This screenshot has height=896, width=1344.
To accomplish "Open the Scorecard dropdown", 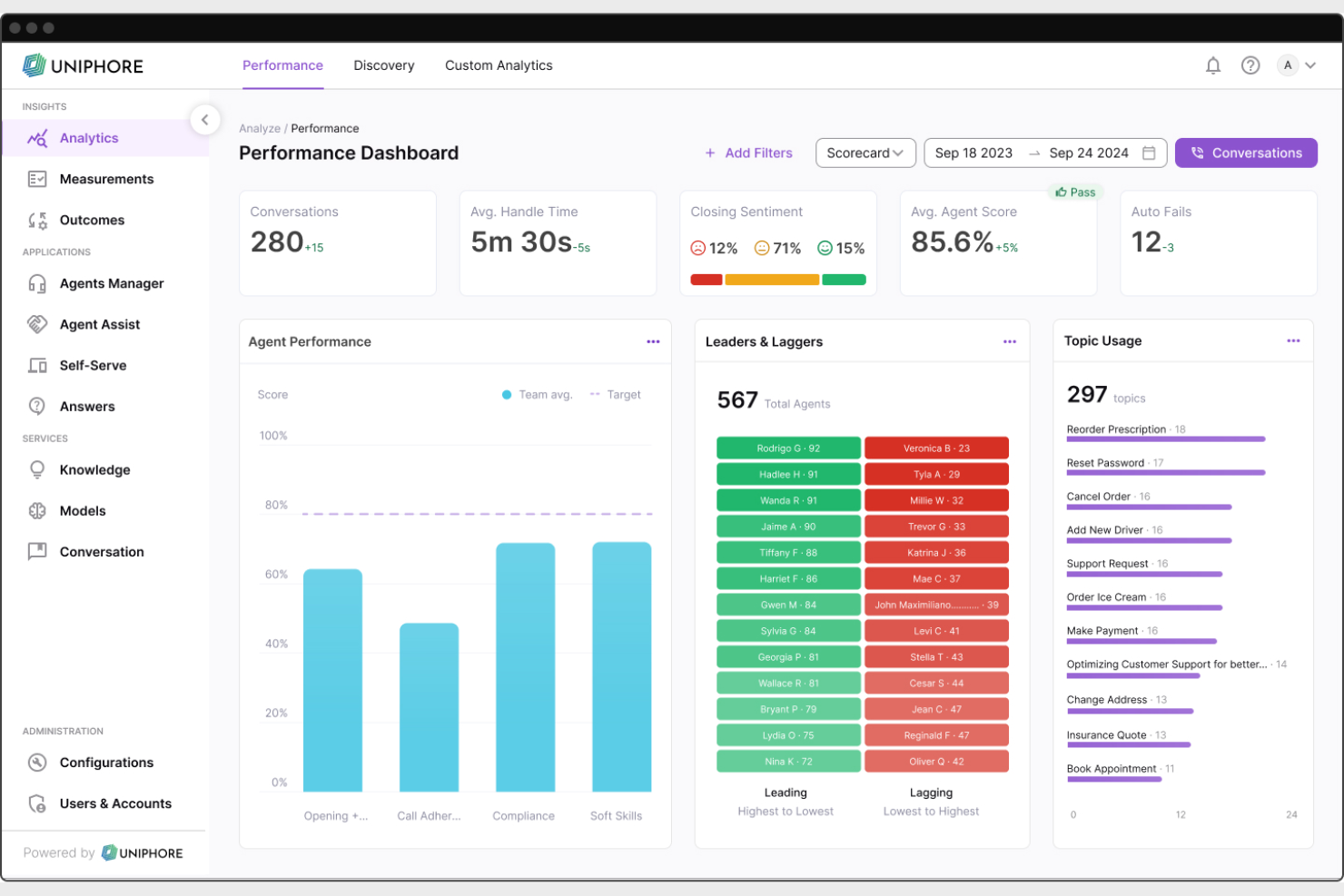I will [x=865, y=153].
